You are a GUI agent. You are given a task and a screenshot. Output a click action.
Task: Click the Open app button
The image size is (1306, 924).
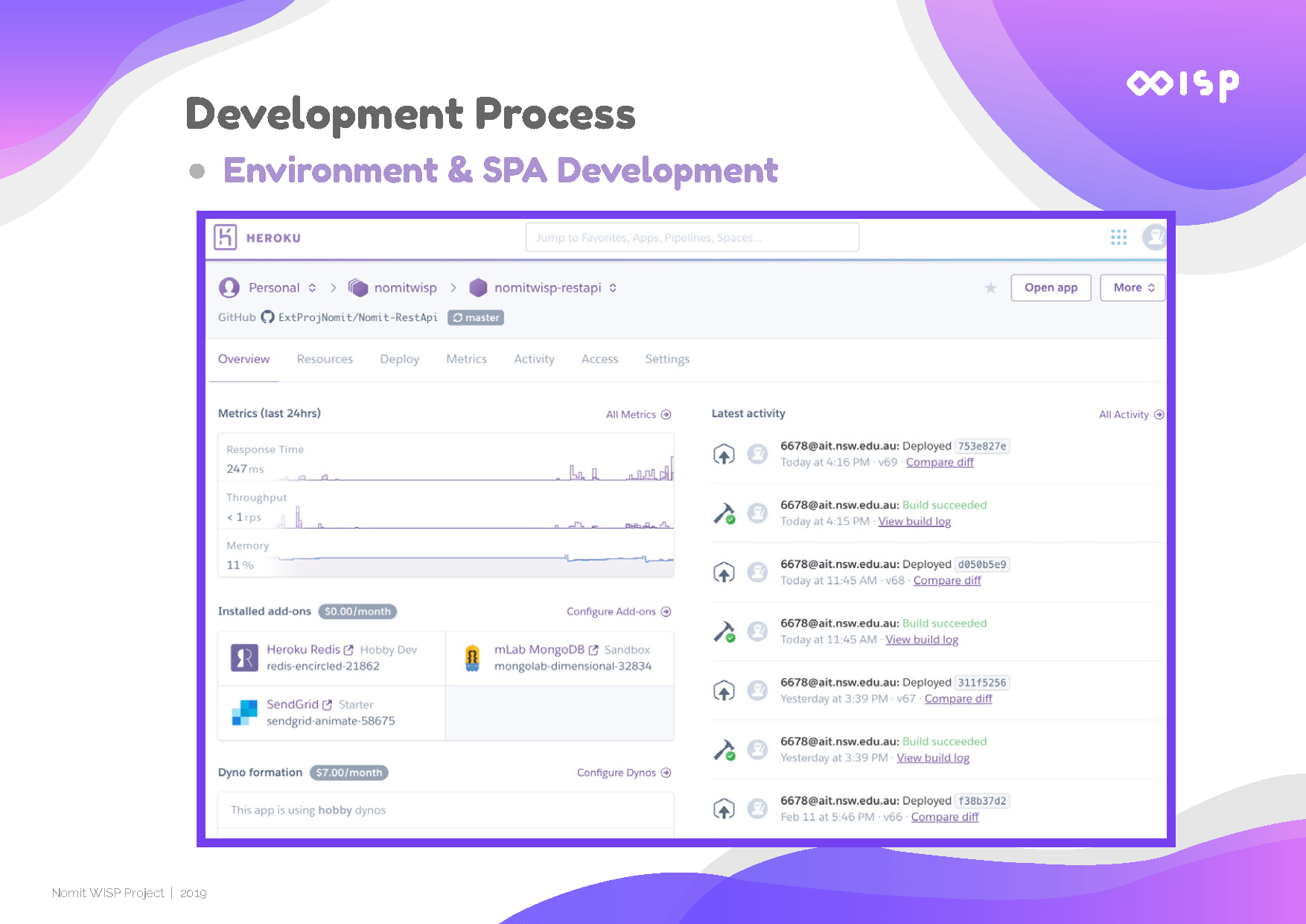(1051, 288)
